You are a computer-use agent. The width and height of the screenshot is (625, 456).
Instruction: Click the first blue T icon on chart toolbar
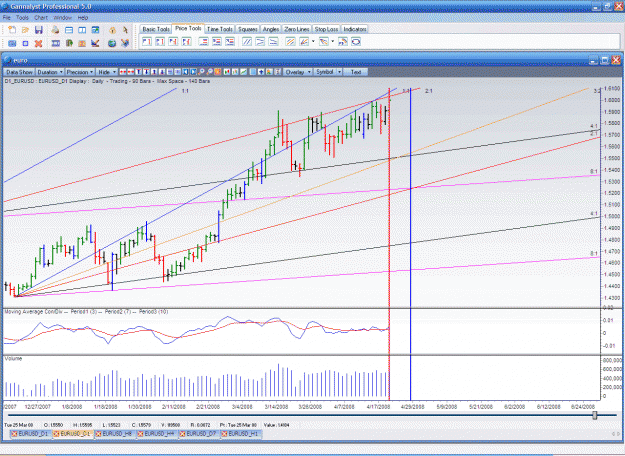[139, 72]
